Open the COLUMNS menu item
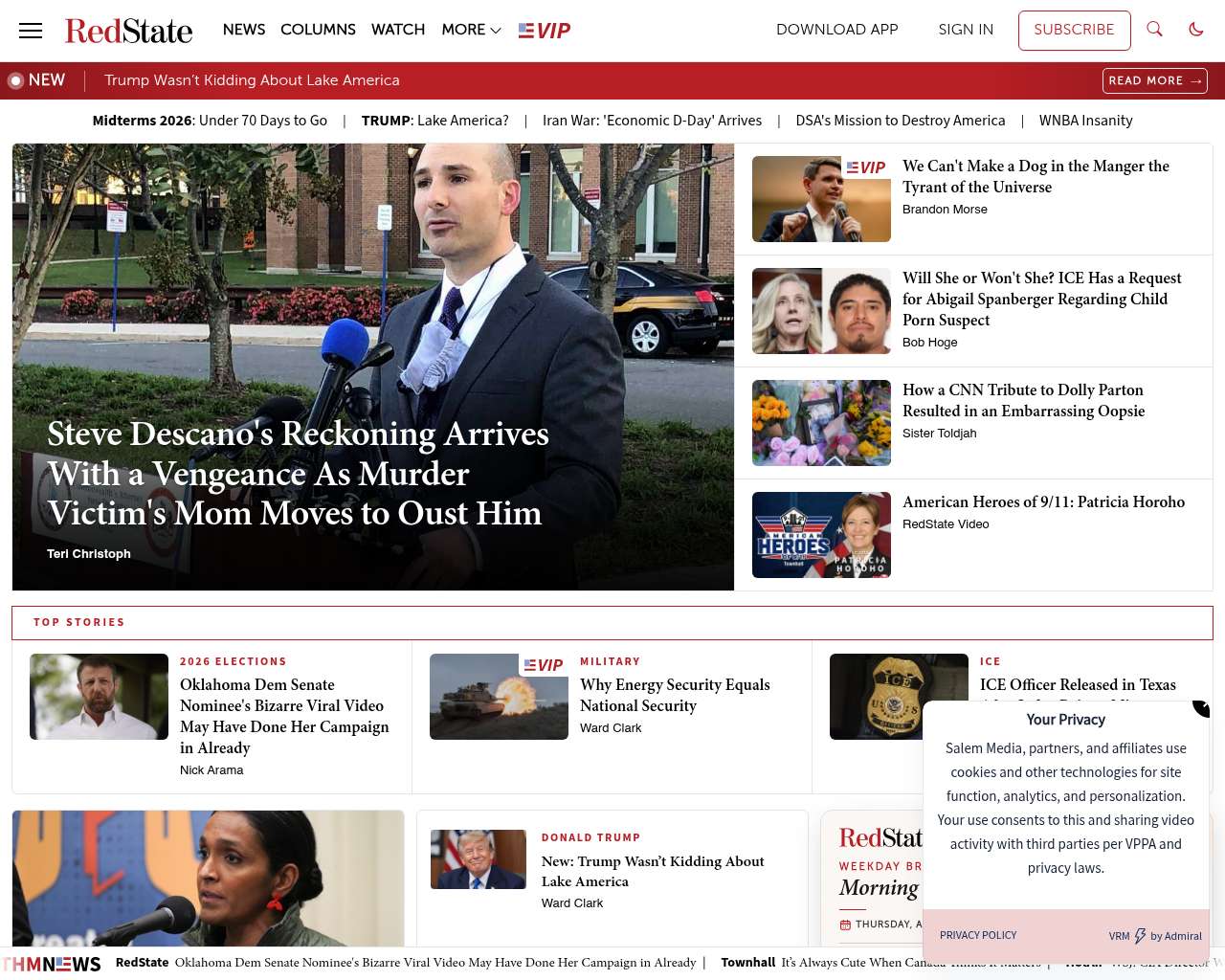The height and width of the screenshot is (980, 1225). 318,30
